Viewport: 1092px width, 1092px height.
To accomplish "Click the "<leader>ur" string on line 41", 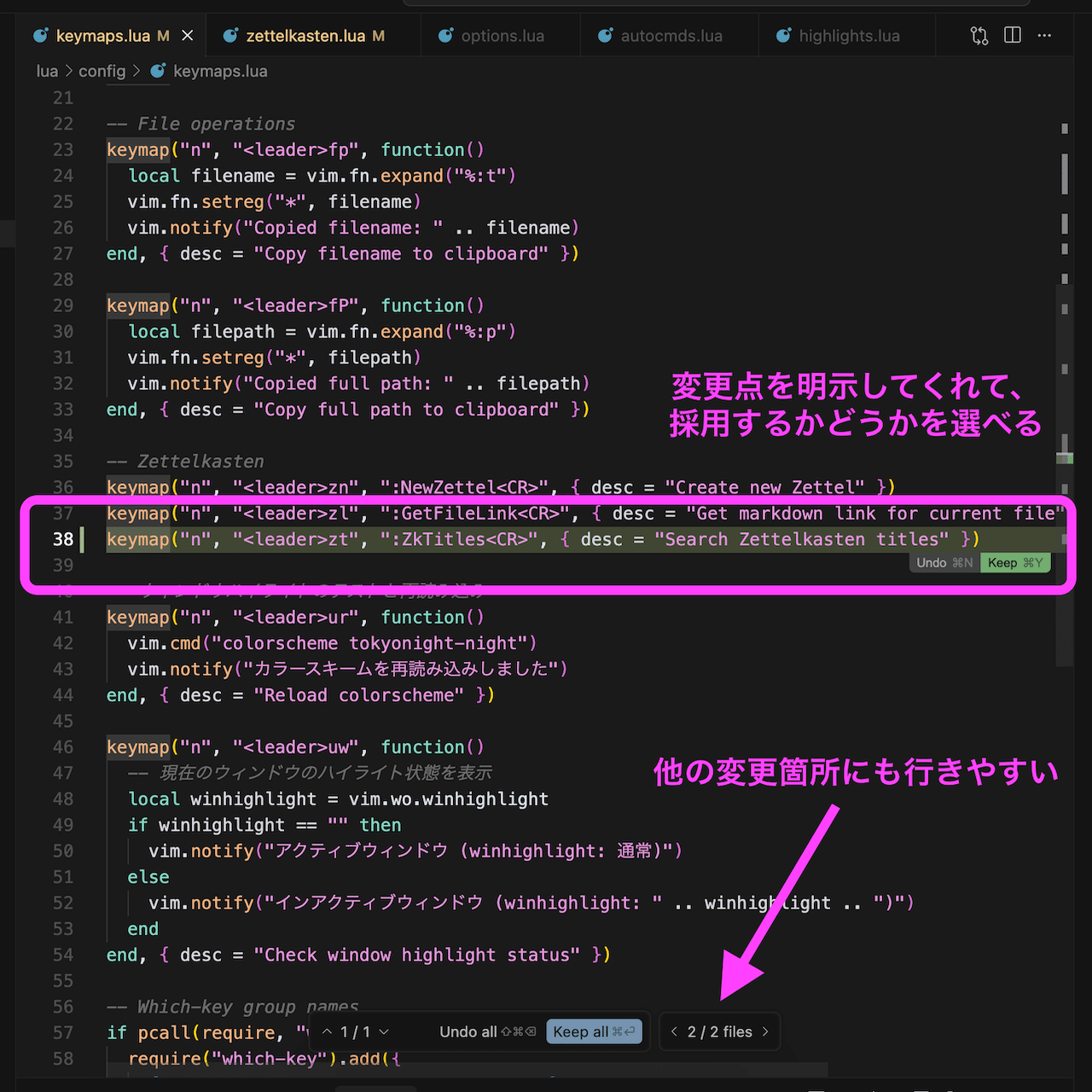I will [x=296, y=617].
